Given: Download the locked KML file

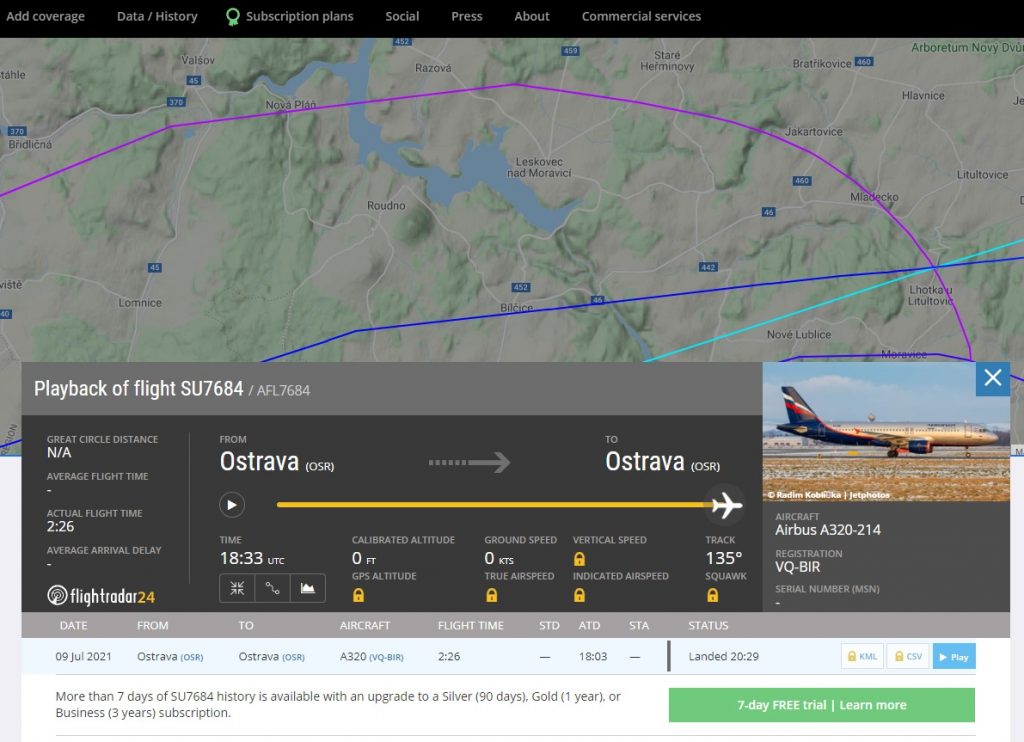Looking at the screenshot, I should 862,656.
